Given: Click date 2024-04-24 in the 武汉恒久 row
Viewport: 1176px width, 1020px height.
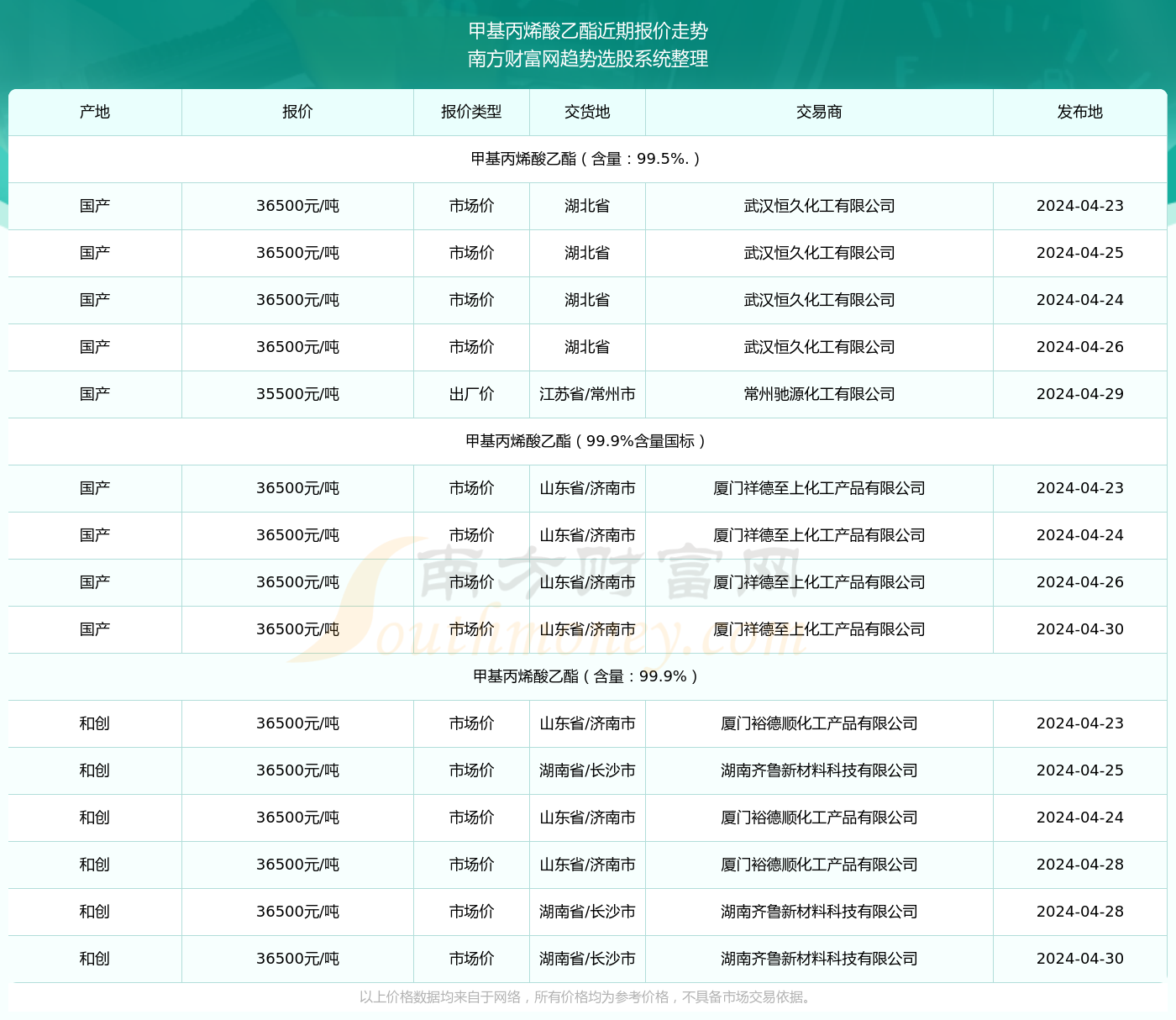Looking at the screenshot, I should pos(1079,300).
